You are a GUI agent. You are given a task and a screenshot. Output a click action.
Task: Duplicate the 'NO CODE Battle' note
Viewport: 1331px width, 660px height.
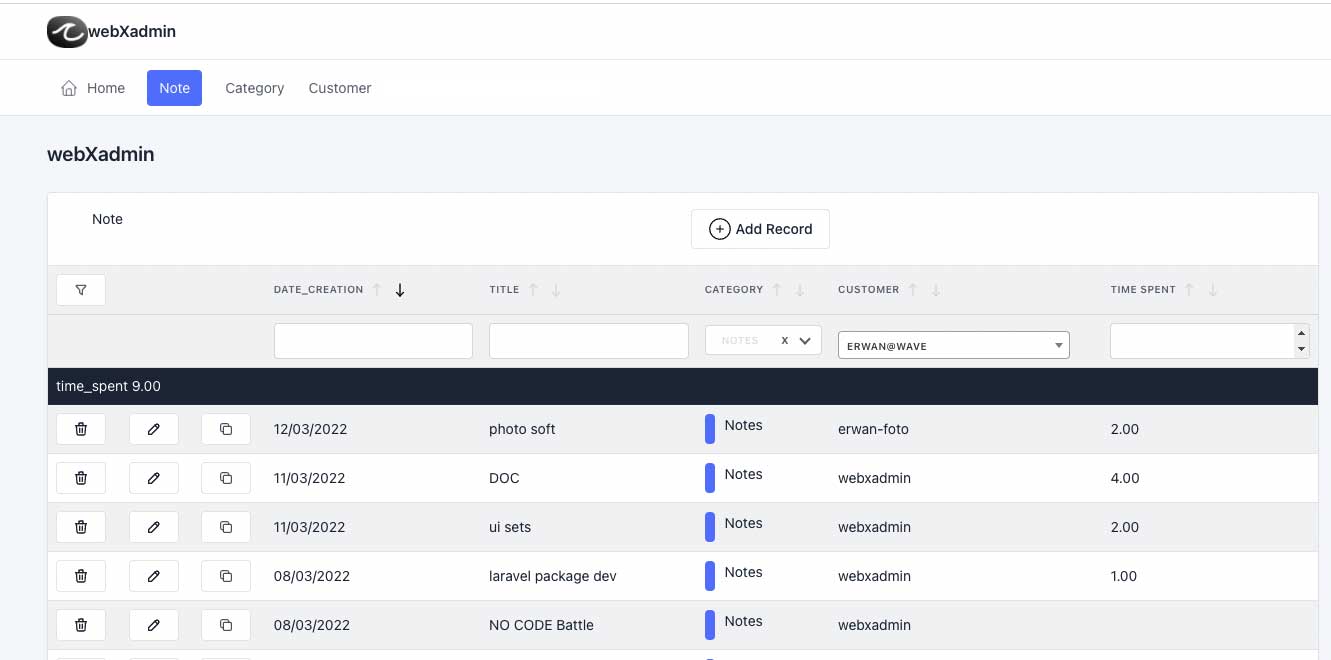pyautogui.click(x=226, y=625)
